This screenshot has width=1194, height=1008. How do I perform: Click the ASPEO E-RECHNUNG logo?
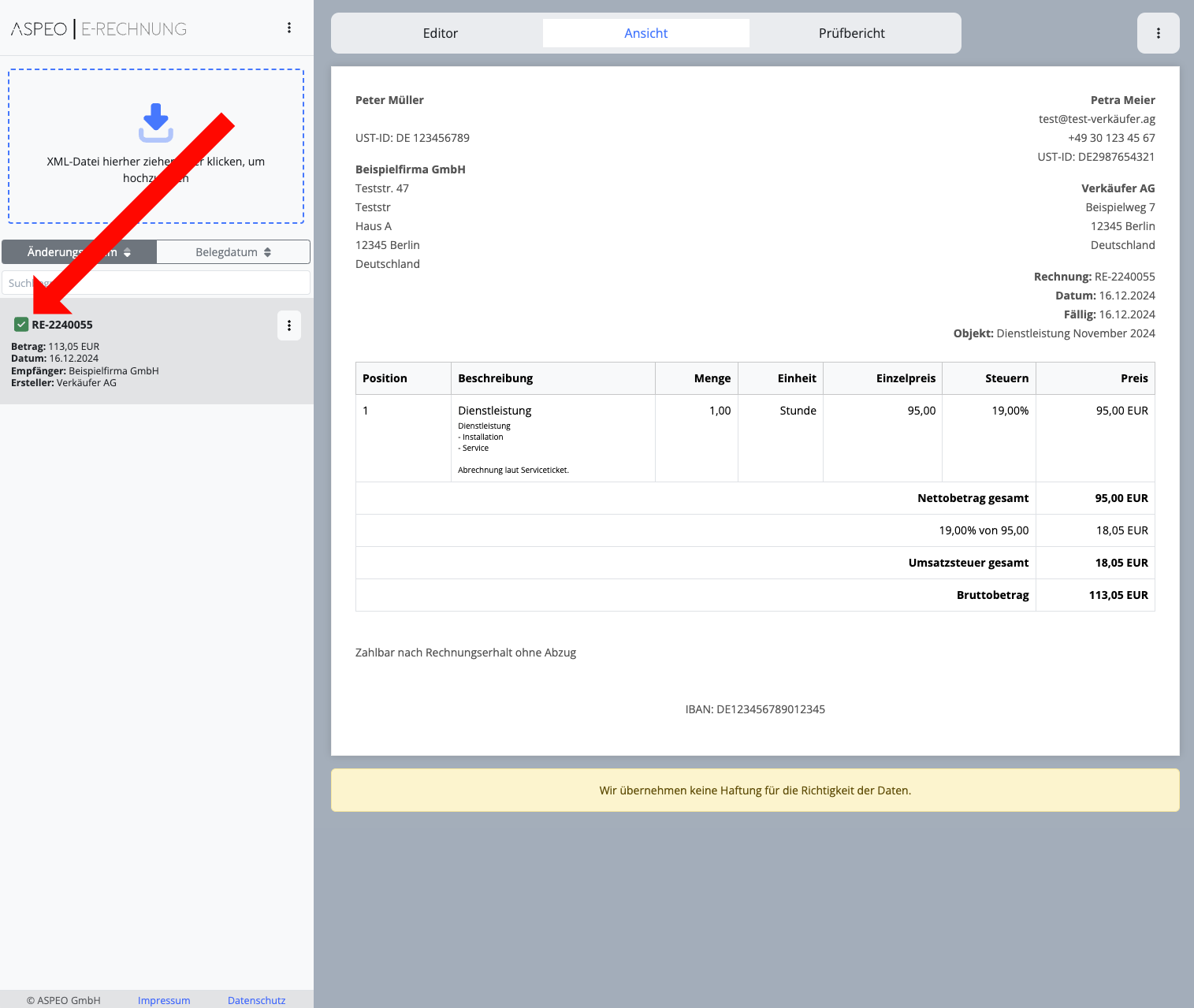pyautogui.click(x=99, y=29)
